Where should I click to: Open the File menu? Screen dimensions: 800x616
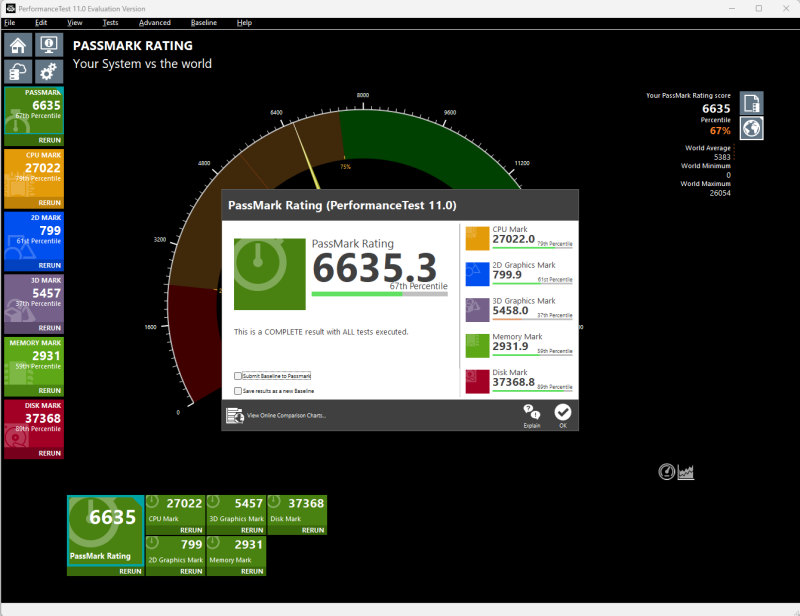pyautogui.click(x=10, y=22)
